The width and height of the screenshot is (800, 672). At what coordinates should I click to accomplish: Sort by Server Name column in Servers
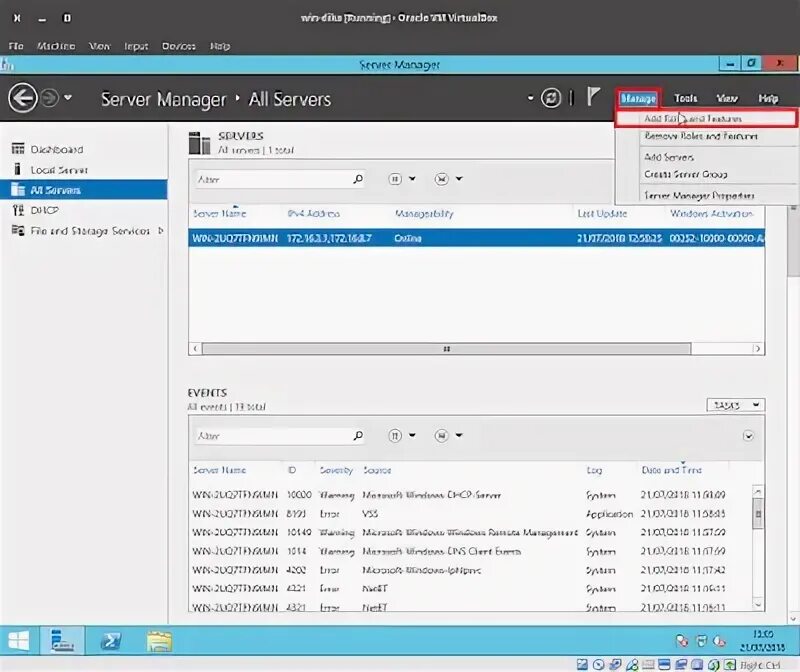(219, 214)
